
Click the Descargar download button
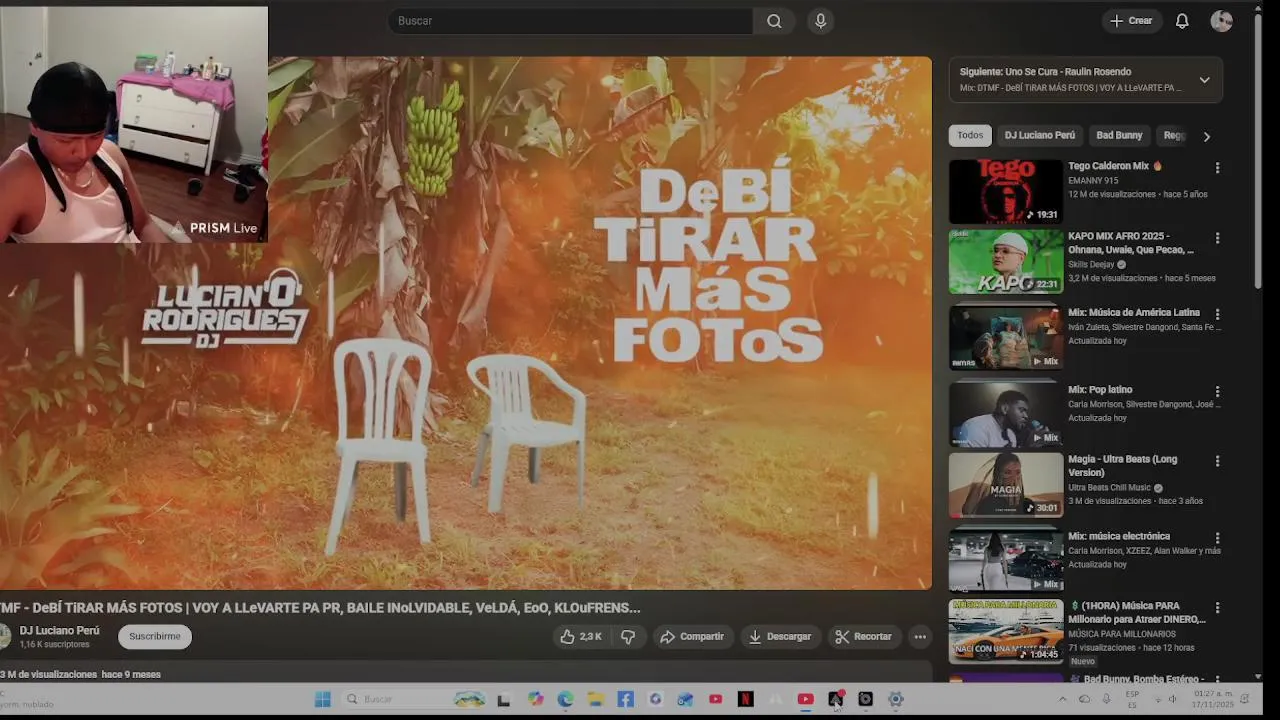click(780, 636)
